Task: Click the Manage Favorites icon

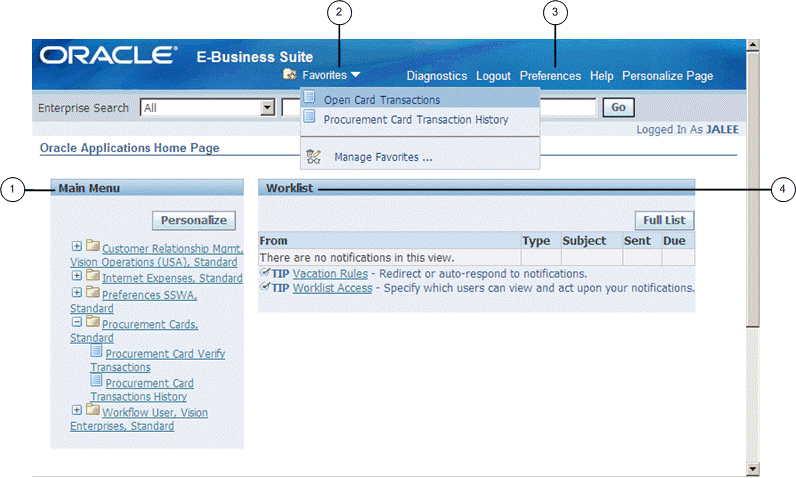Action: click(x=313, y=157)
